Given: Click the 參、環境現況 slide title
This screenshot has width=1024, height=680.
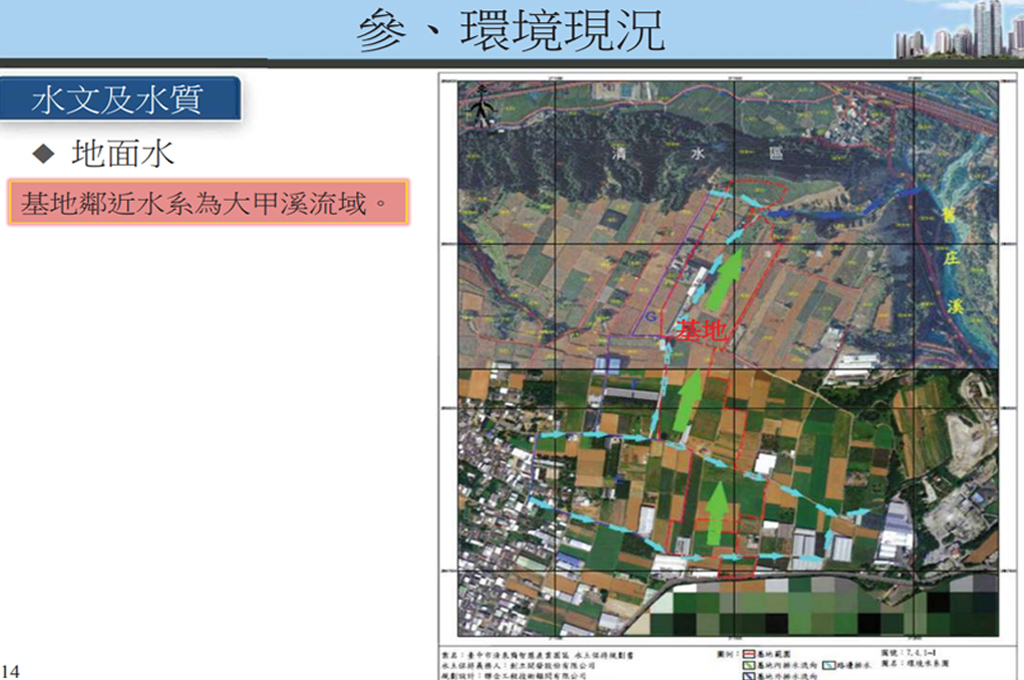Looking at the screenshot, I should click(x=511, y=31).
